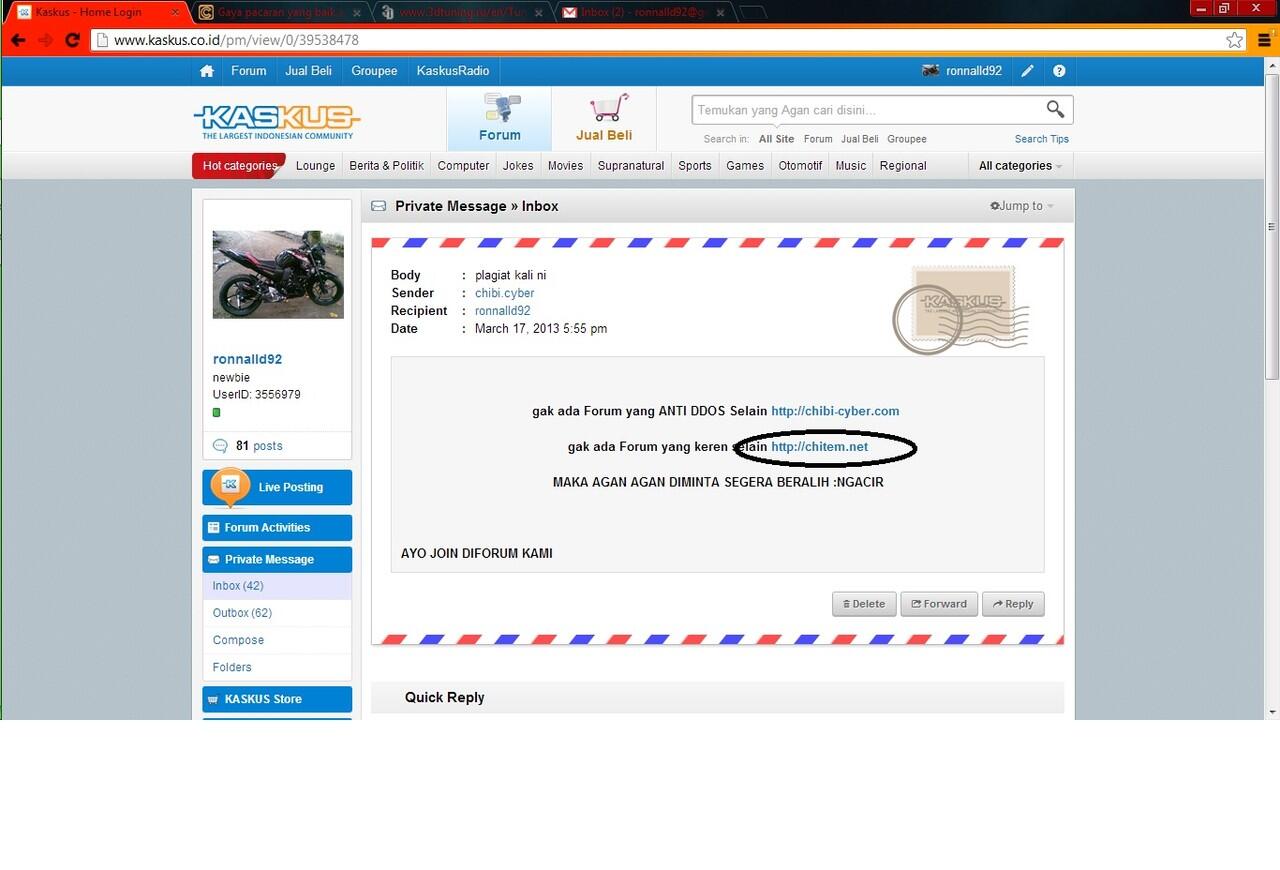Open ronnalld92 profile name link in sidebar

pos(247,359)
